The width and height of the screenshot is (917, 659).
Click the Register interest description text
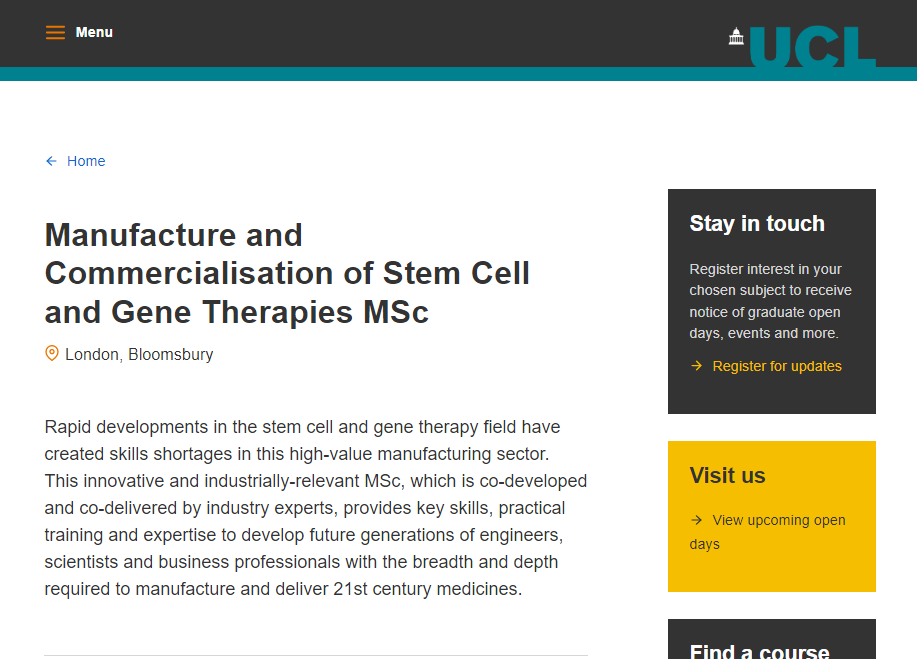(770, 301)
